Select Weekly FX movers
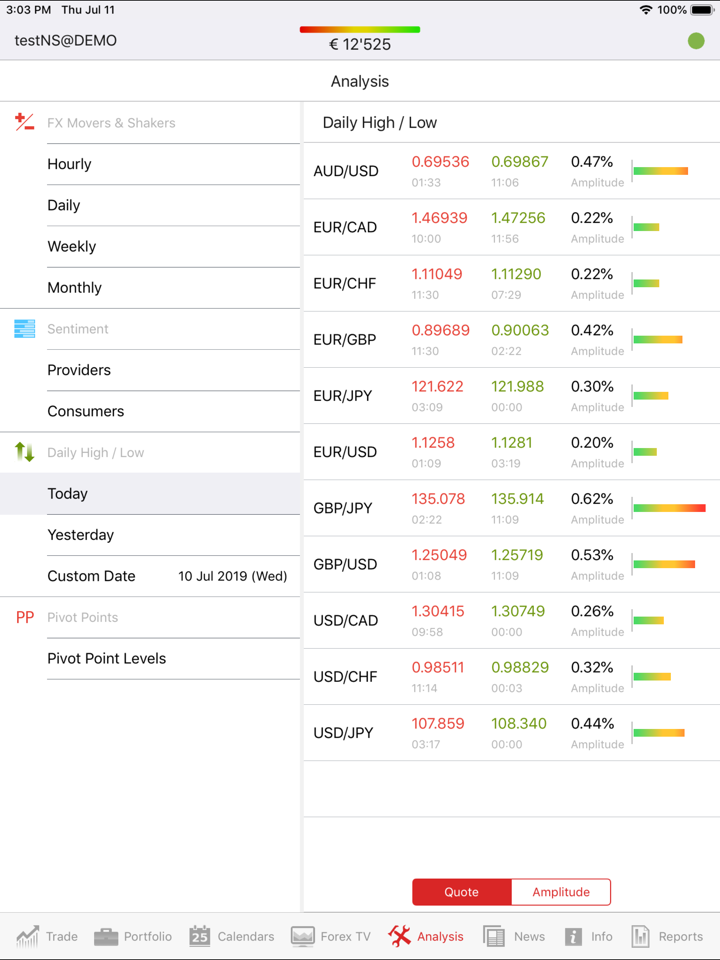 coord(150,246)
